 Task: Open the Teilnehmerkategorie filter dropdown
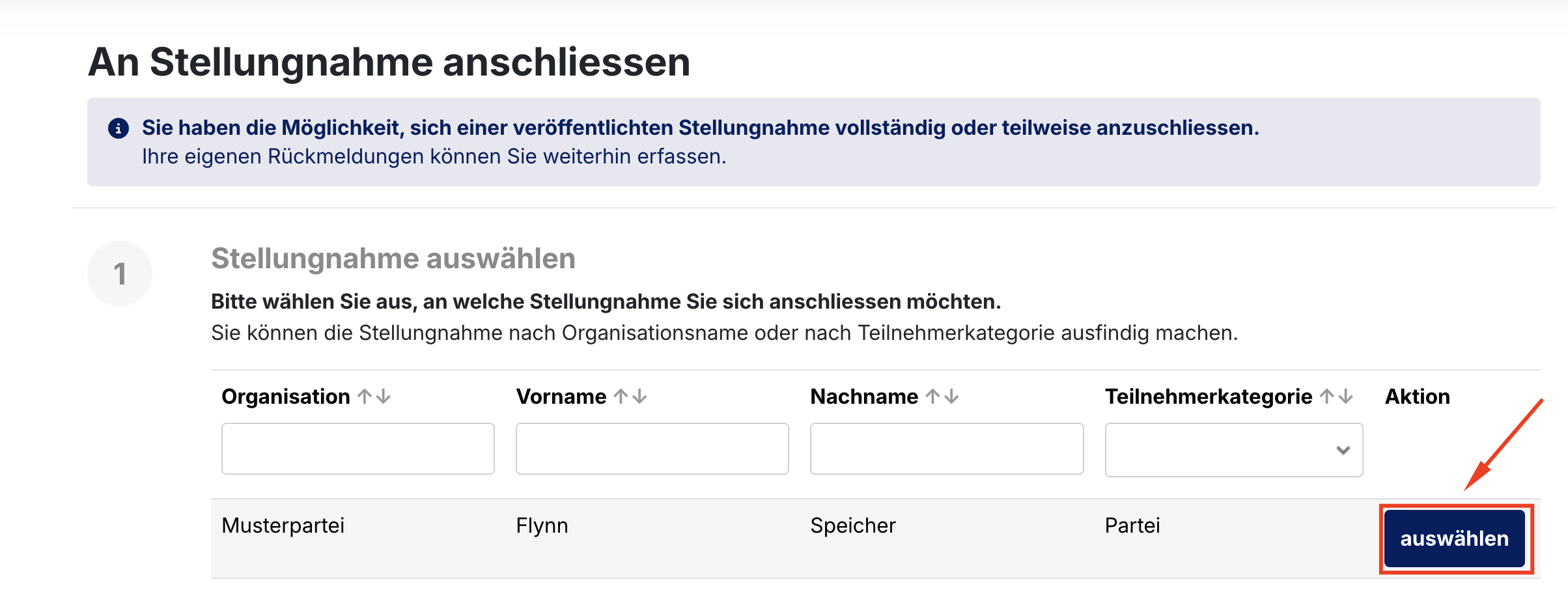click(1233, 450)
